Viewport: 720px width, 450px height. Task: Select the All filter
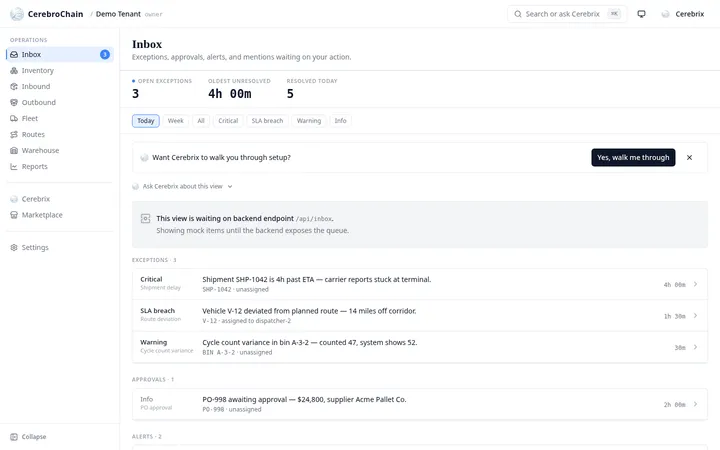coord(201,121)
